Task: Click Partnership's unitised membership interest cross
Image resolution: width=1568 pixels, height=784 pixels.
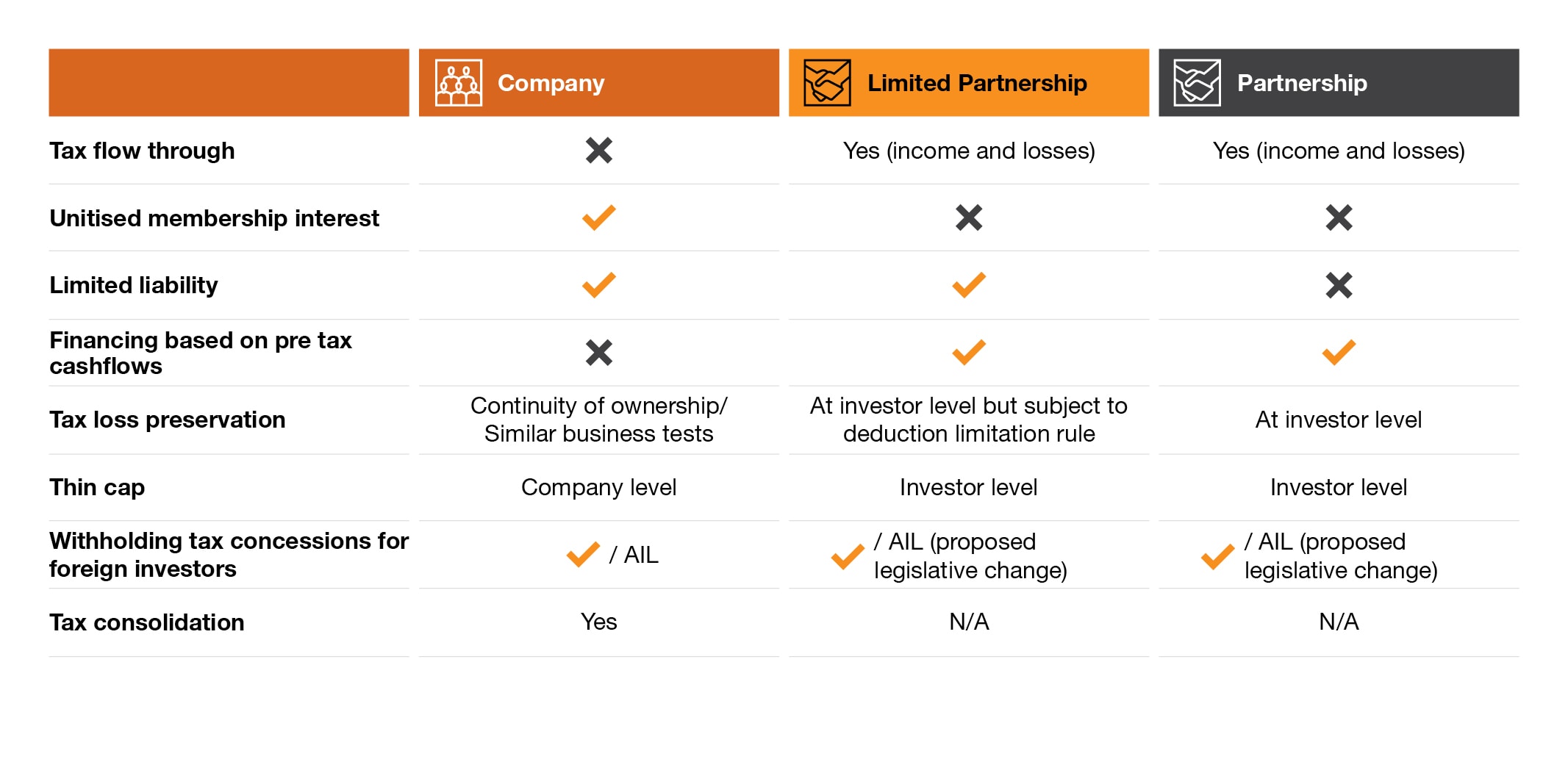Action: [x=1339, y=217]
